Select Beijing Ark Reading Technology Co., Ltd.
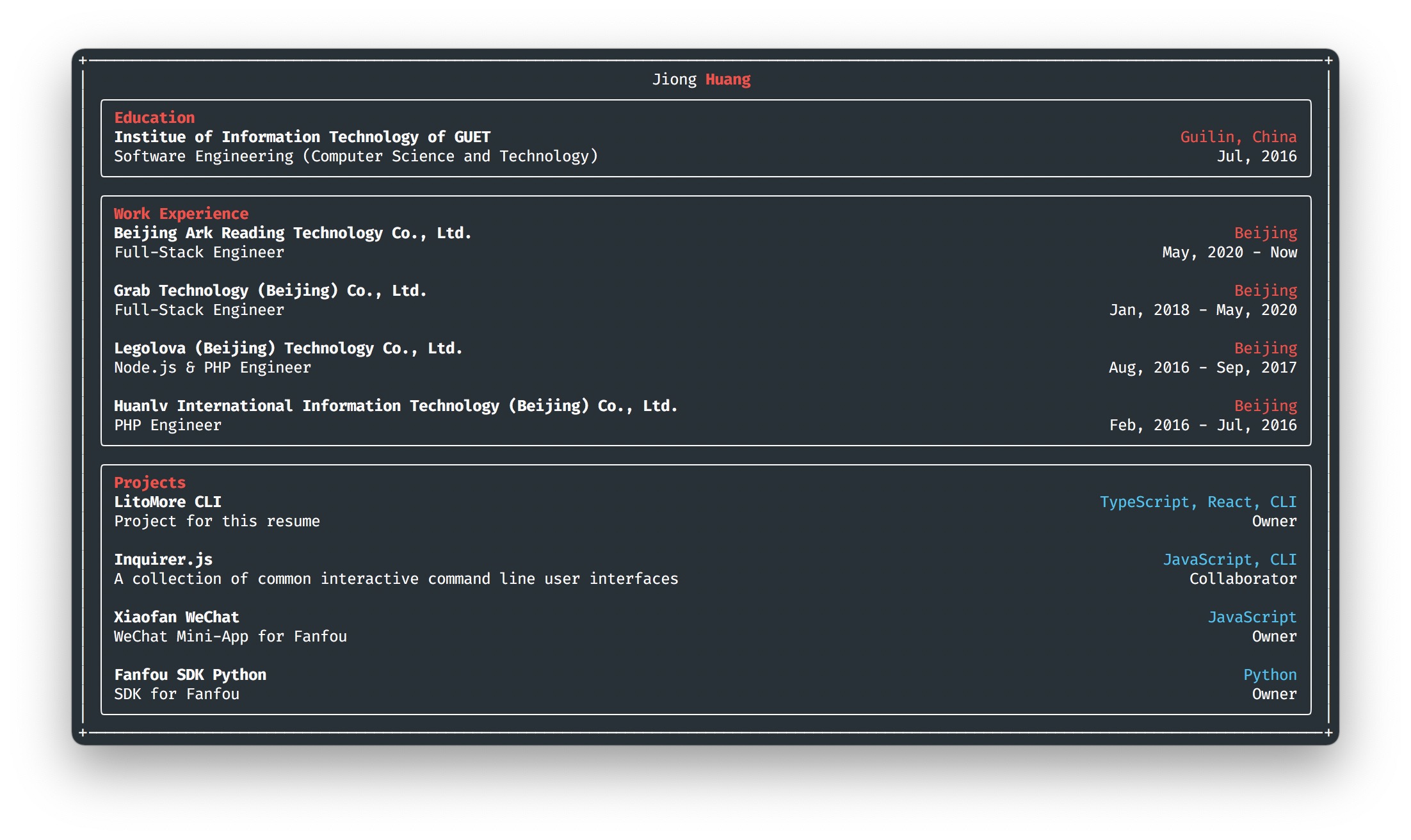The width and height of the screenshot is (1411, 840). (293, 233)
